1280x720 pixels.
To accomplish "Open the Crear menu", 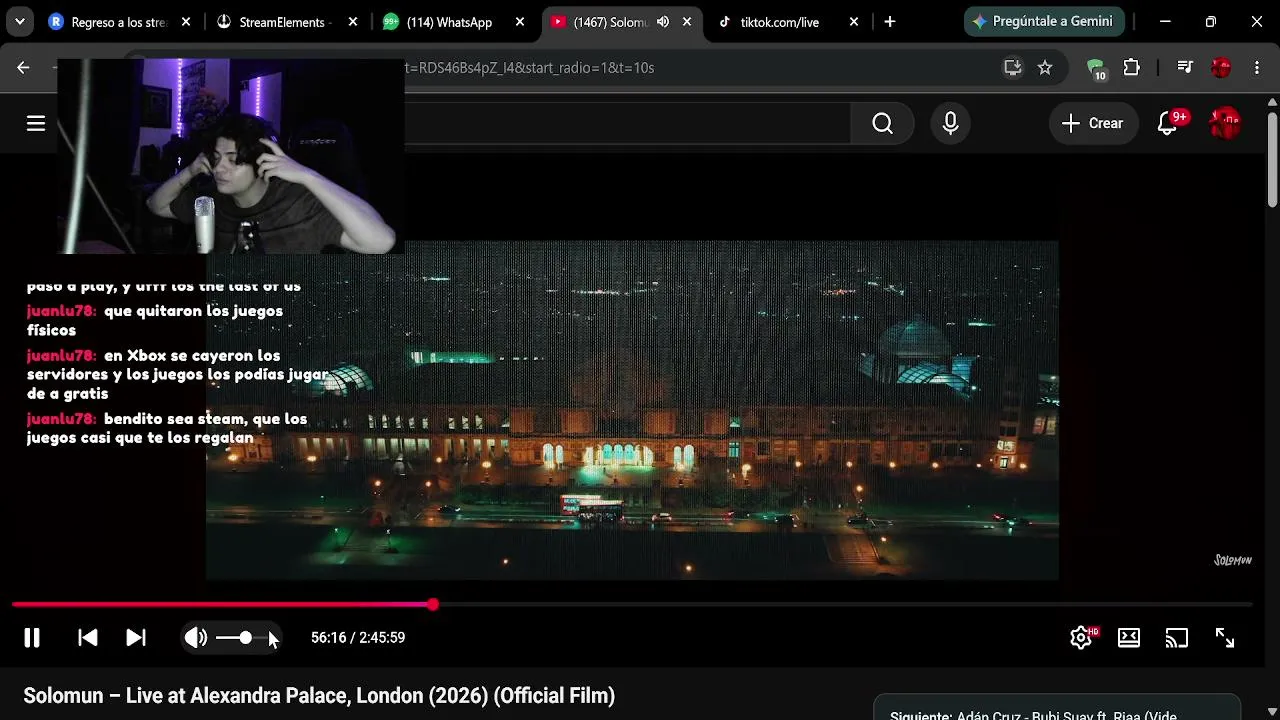I will coord(1093,123).
